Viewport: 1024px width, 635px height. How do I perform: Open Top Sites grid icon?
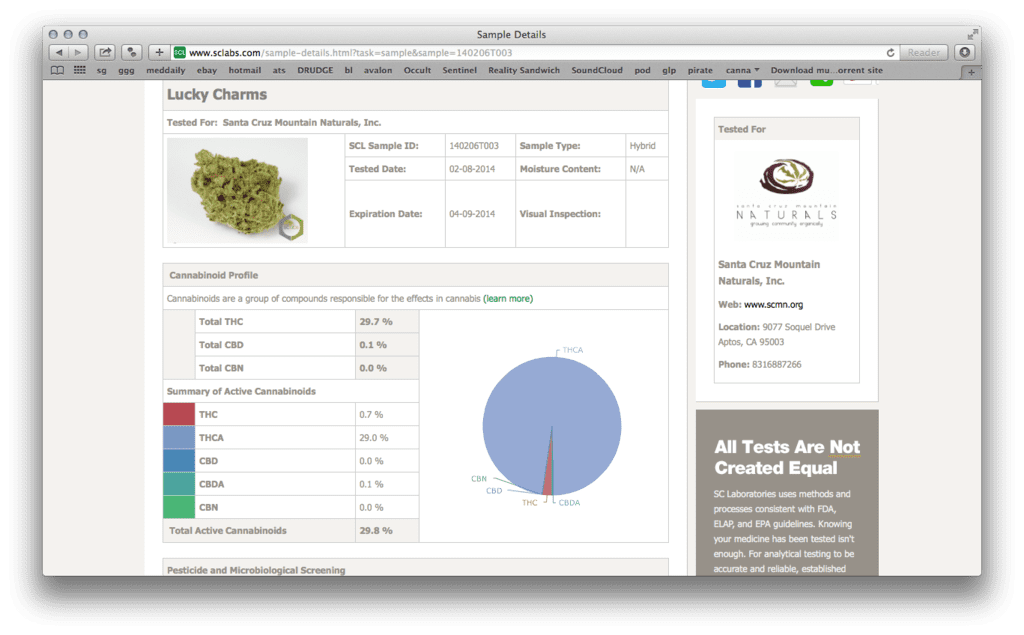click(80, 71)
